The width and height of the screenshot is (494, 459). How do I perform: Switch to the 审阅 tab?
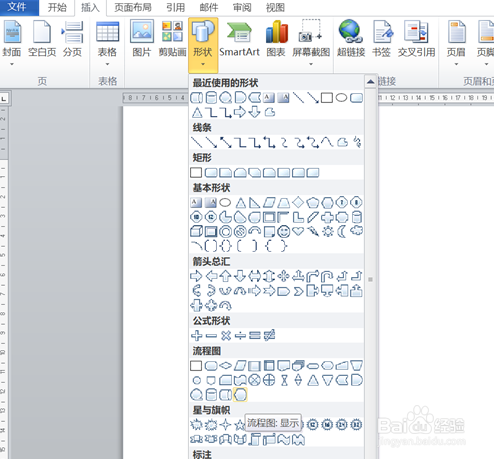[x=242, y=7]
